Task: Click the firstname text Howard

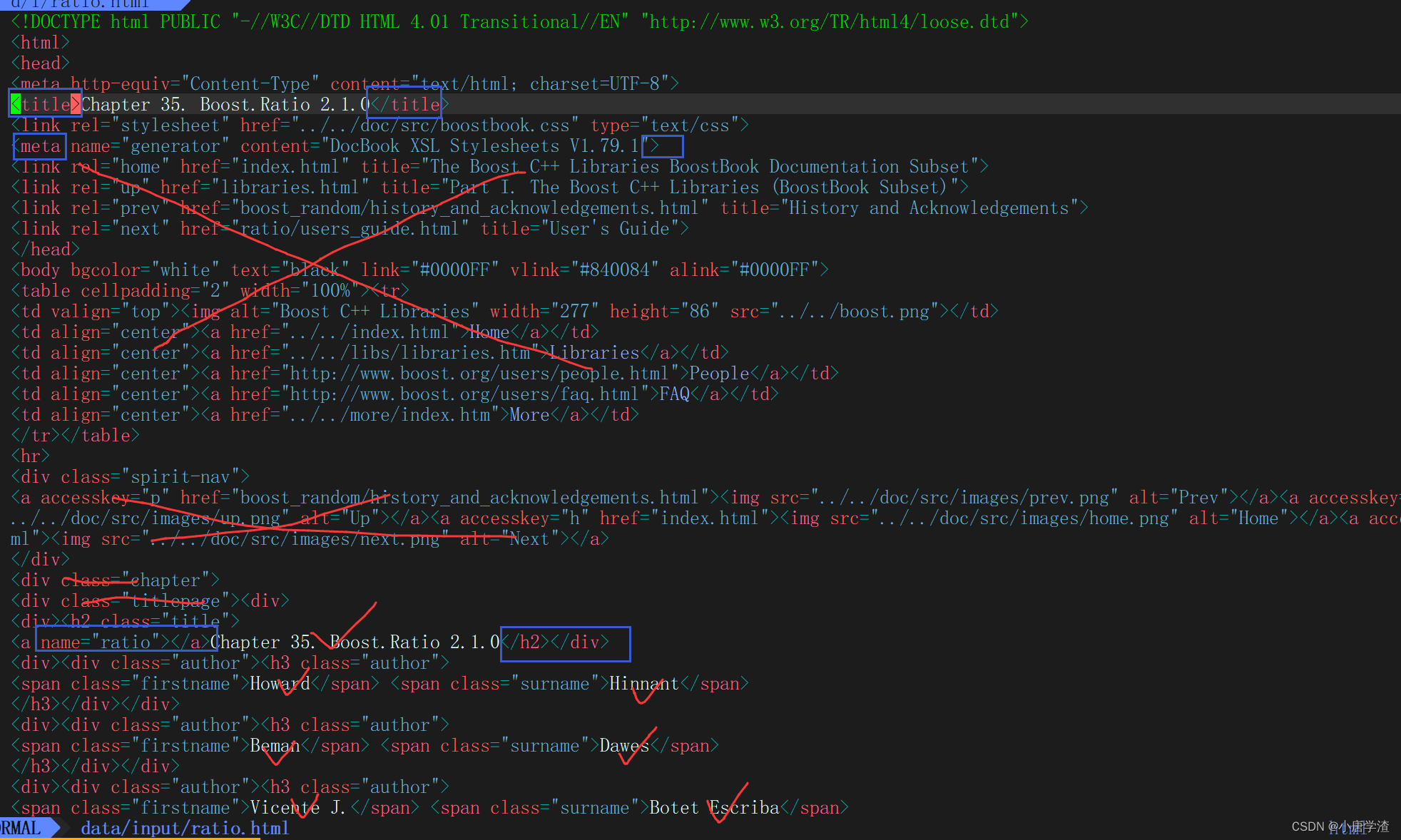Action: 280,683
